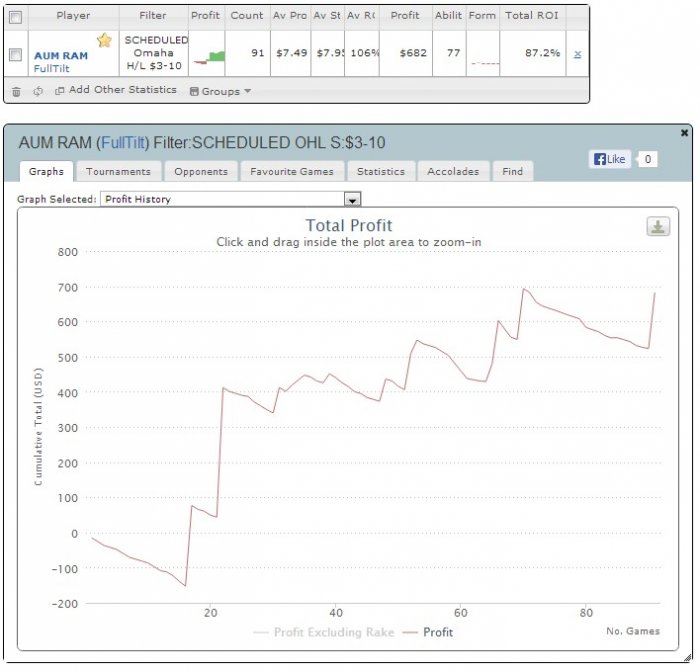Click the $7.49 average profit cell
The width and height of the screenshot is (700, 672).
[292, 53]
